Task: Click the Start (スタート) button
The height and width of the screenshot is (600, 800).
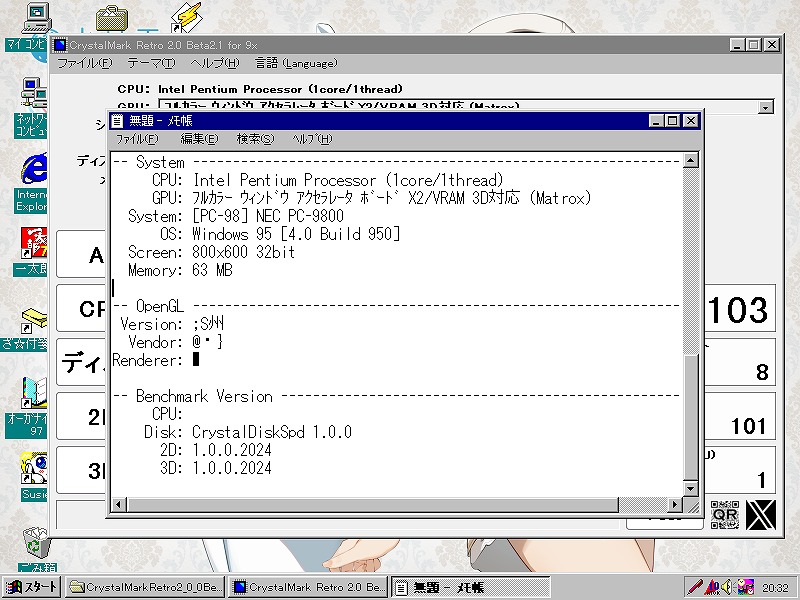Action: [x=32, y=587]
